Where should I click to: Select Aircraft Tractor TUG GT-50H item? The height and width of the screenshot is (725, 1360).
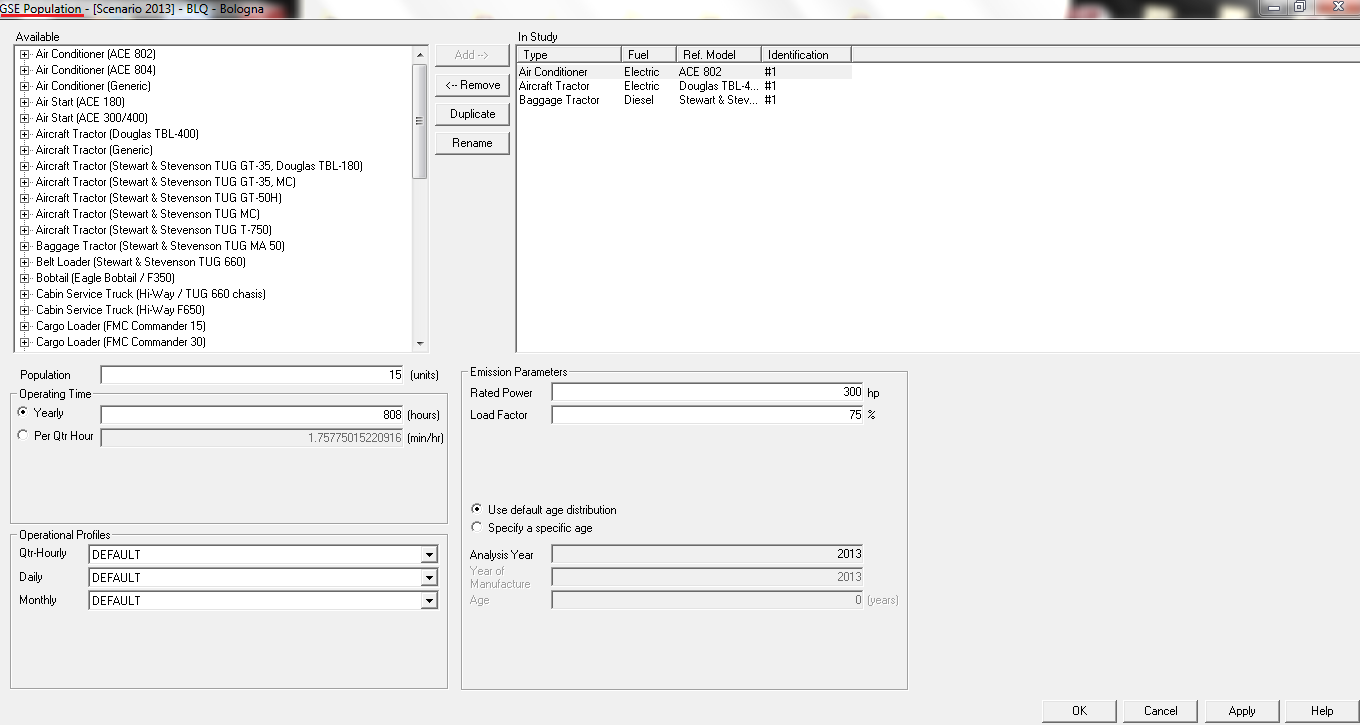[159, 198]
